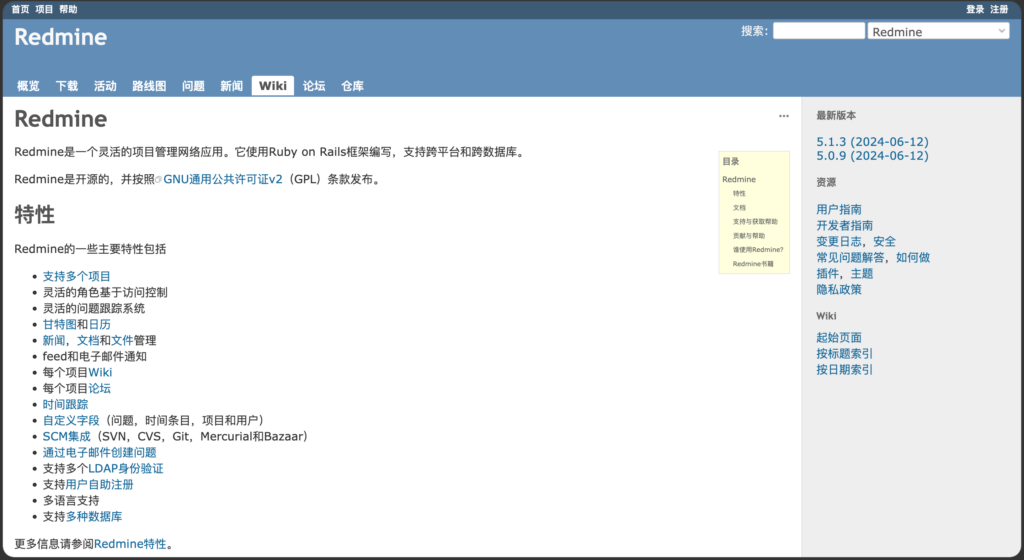Click the 注册 link
The width and height of the screenshot is (1024, 560).
(x=999, y=9)
